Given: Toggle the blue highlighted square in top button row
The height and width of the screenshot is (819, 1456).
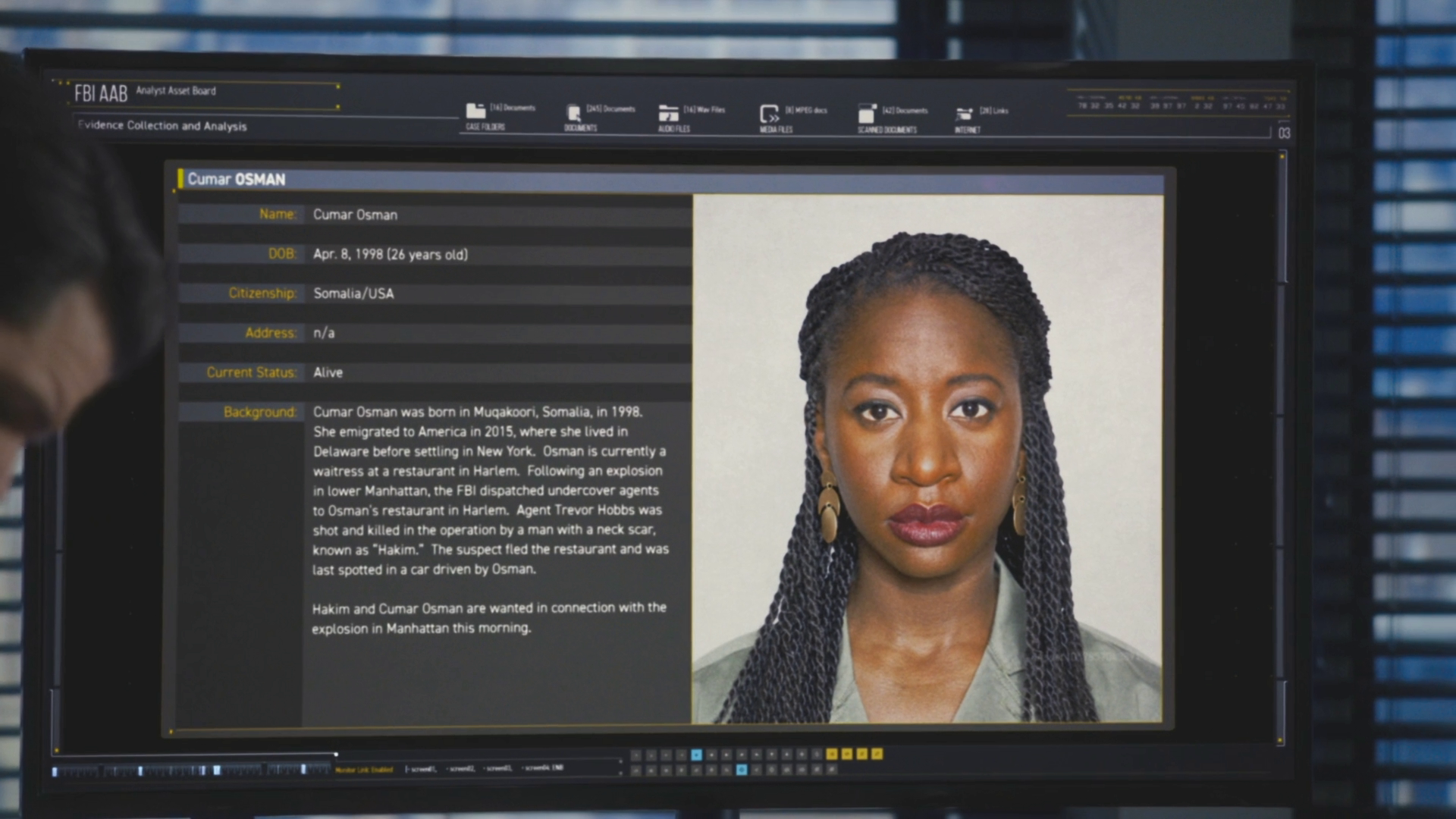Looking at the screenshot, I should point(696,755).
